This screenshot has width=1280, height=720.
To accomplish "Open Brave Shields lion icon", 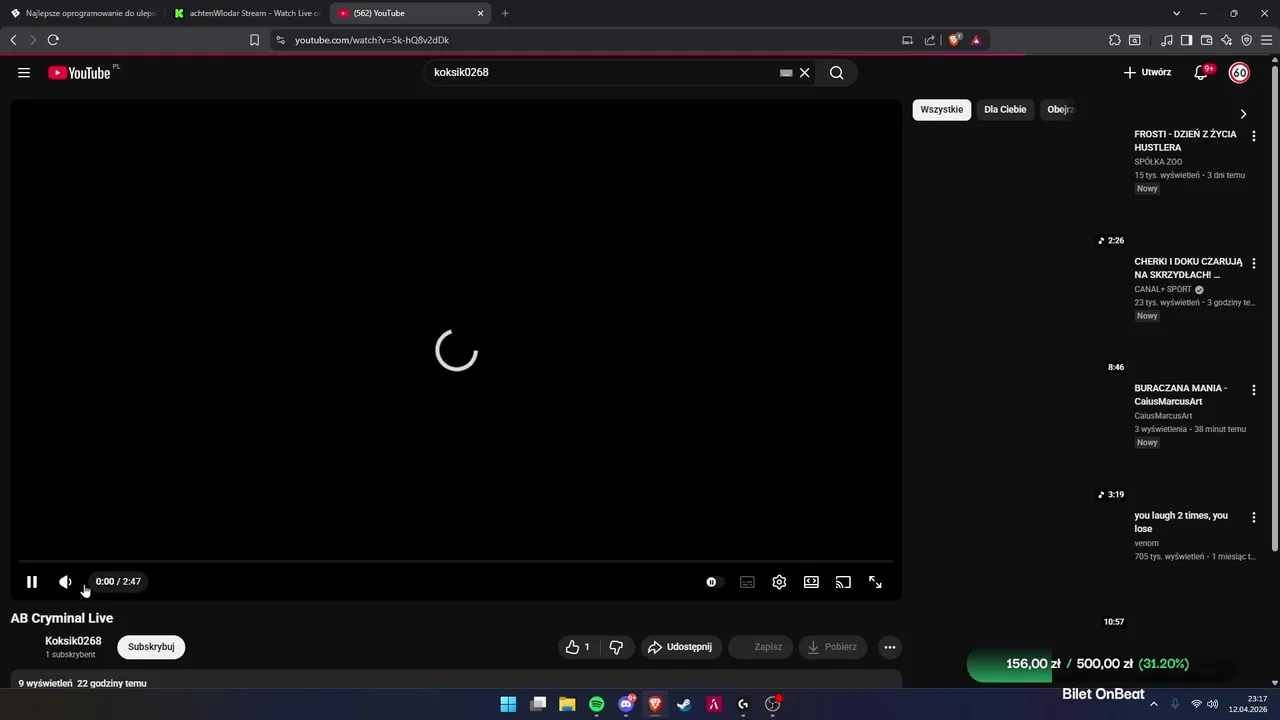I will [955, 40].
